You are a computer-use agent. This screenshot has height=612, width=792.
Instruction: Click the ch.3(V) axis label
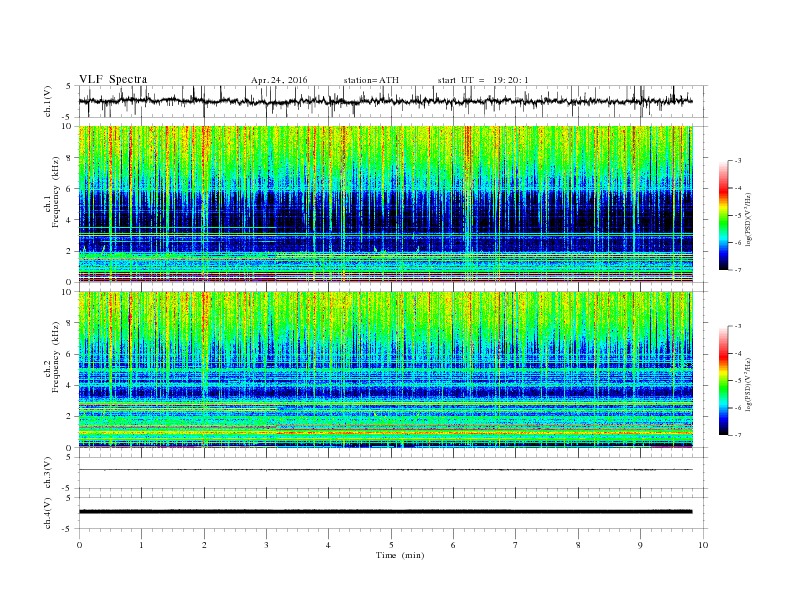tap(47, 473)
